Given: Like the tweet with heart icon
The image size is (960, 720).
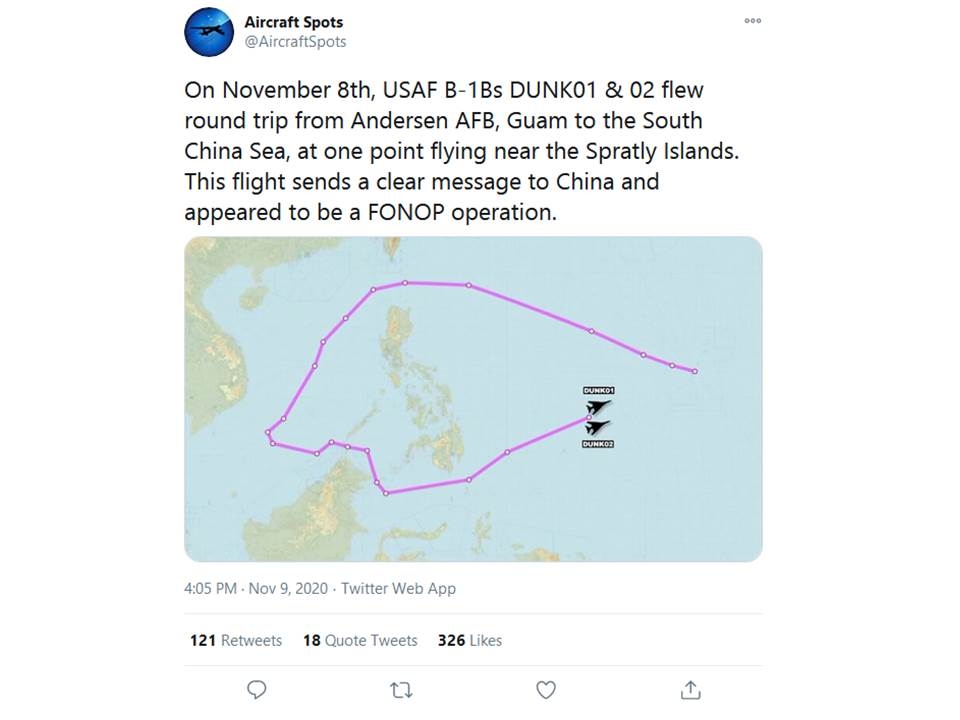Looking at the screenshot, I should point(546,690).
